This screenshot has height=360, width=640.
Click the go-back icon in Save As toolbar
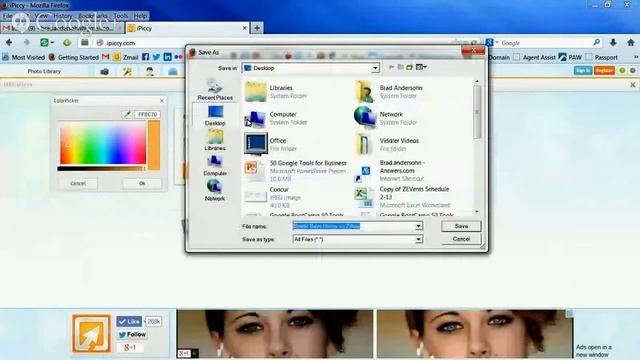[391, 67]
